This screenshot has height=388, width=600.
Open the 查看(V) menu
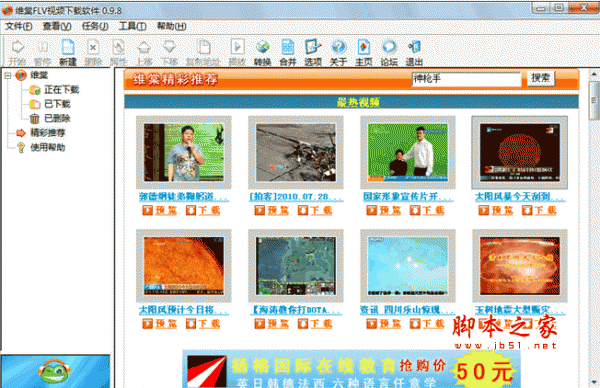(x=57, y=26)
